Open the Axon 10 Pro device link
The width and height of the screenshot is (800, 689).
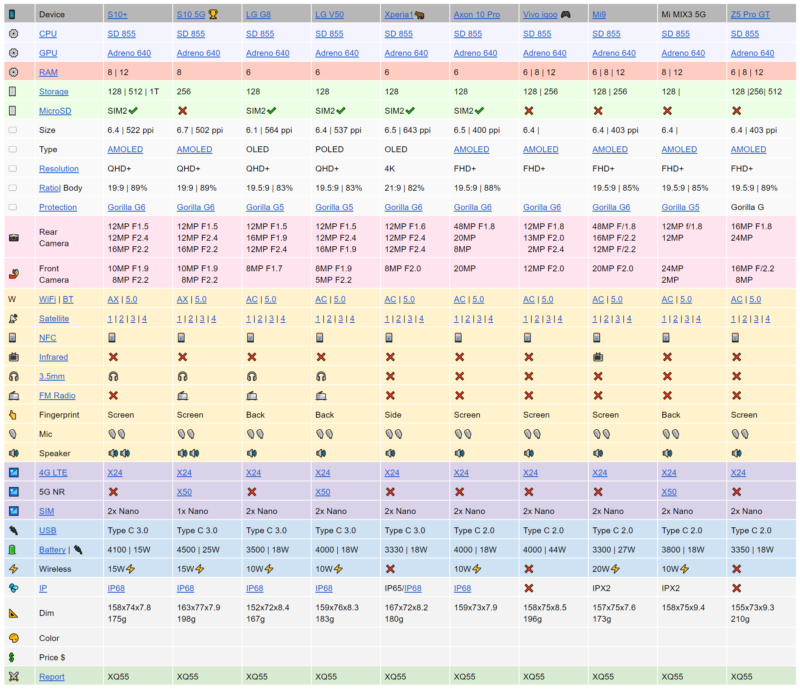tap(476, 15)
